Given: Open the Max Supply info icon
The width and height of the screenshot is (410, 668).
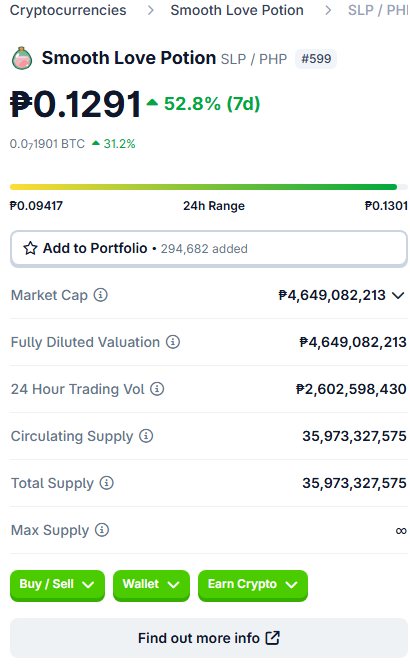Looking at the screenshot, I should (x=101, y=530).
